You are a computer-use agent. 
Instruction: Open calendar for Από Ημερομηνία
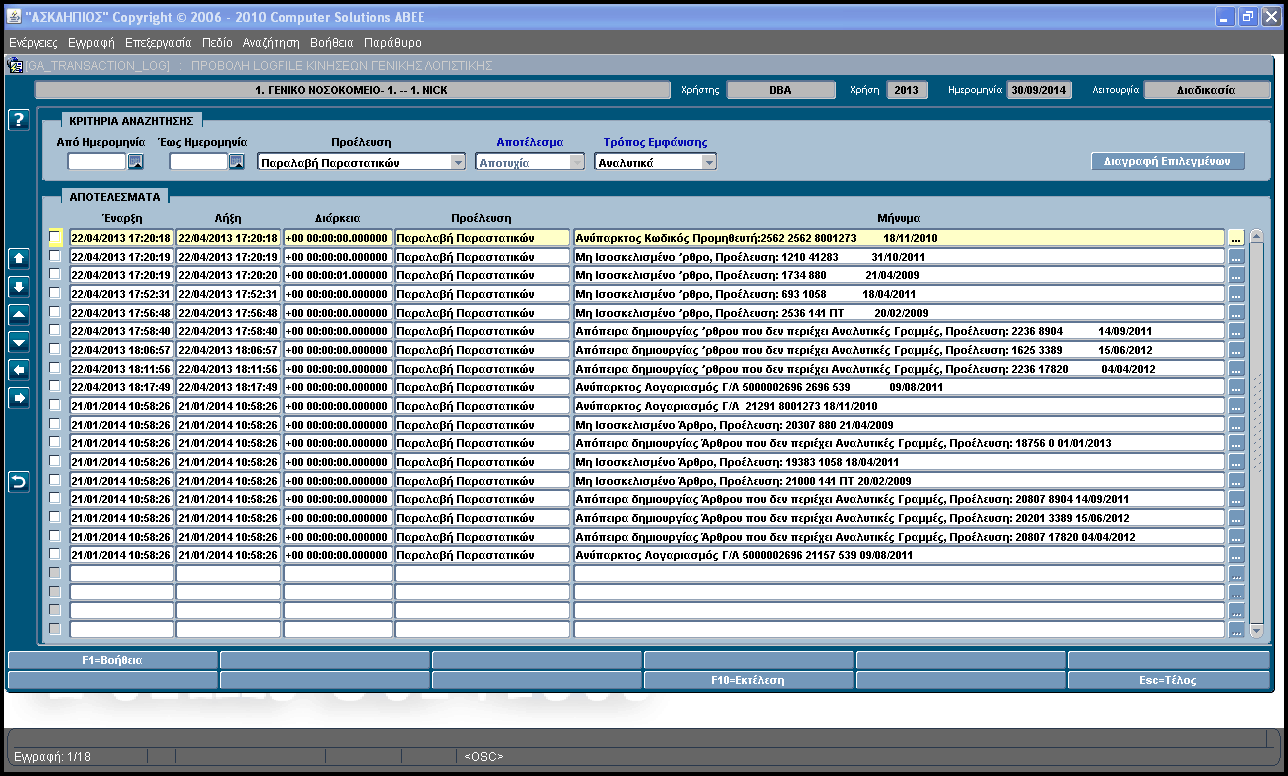click(x=136, y=162)
